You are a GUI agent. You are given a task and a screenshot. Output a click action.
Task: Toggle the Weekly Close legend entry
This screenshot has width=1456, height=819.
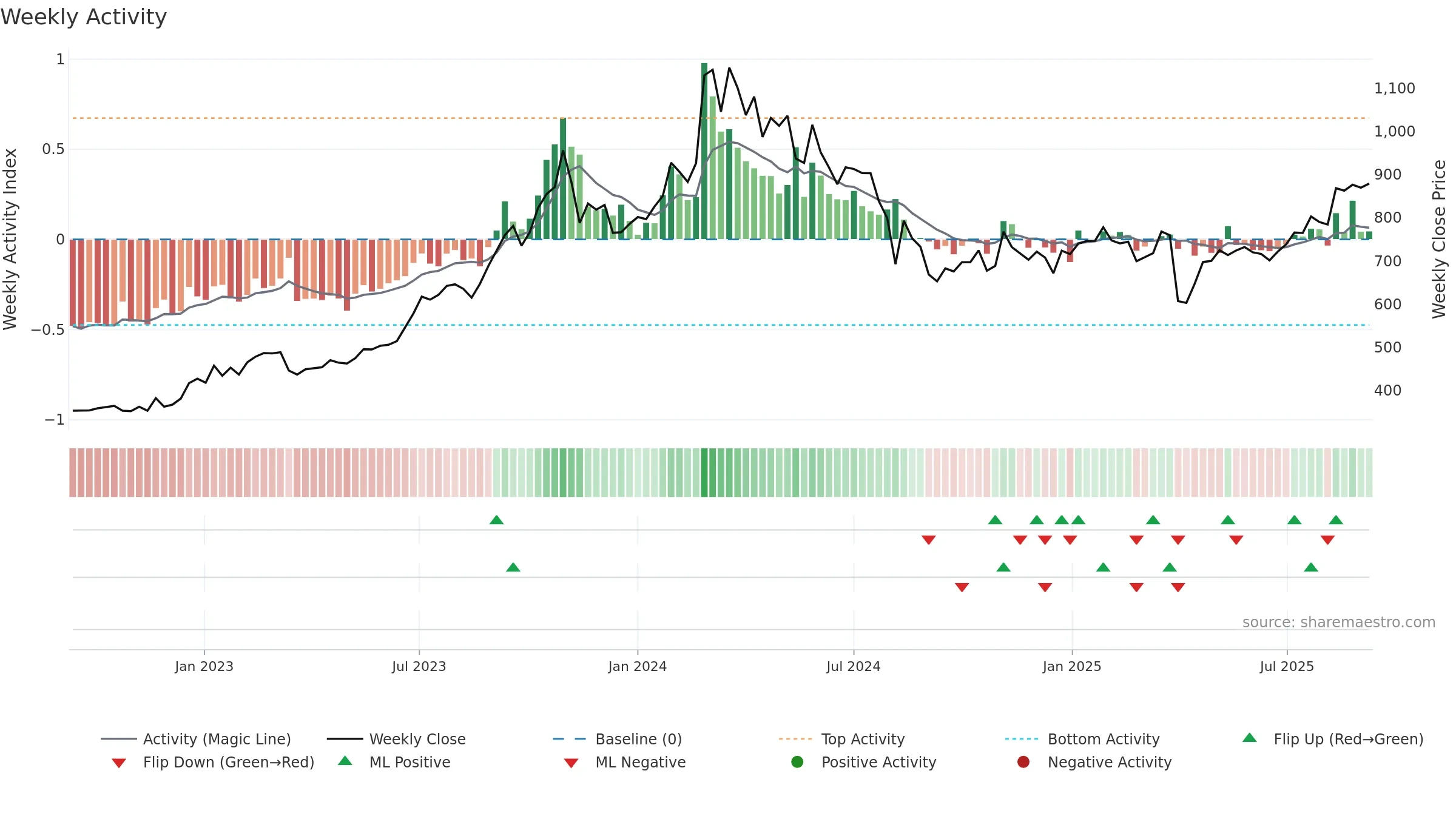[x=396, y=739]
